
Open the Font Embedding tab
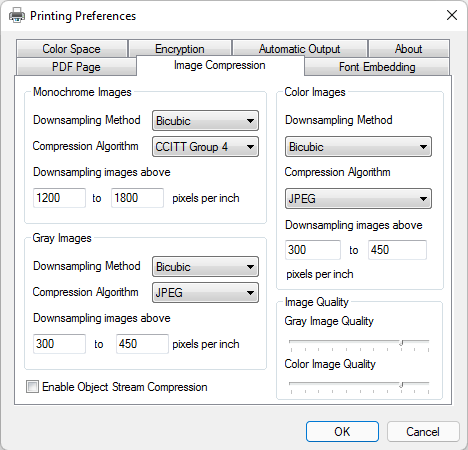click(x=377, y=67)
